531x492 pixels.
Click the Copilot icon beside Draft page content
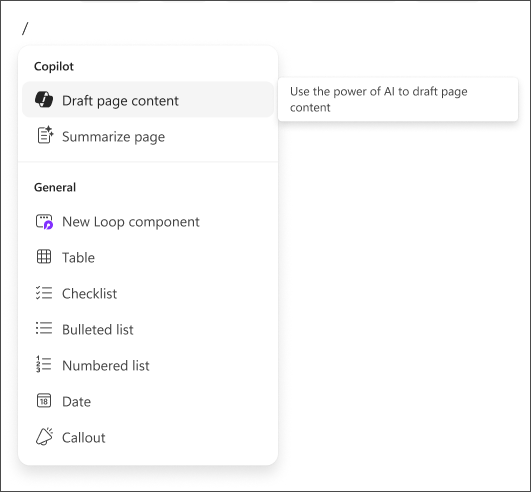[x=44, y=100]
